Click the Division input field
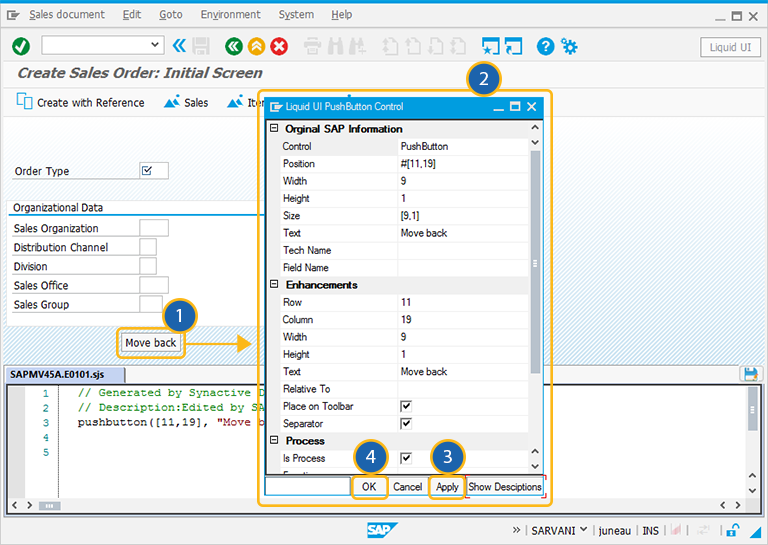Viewport: 768px width, 545px height. click(x=148, y=266)
